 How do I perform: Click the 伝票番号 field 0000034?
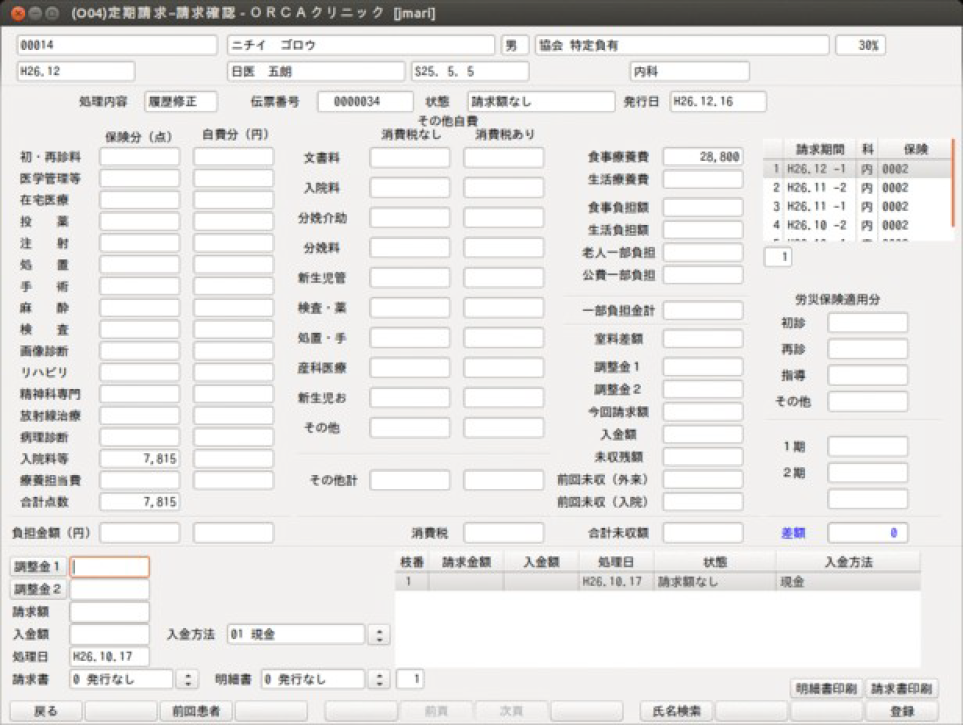(365, 101)
